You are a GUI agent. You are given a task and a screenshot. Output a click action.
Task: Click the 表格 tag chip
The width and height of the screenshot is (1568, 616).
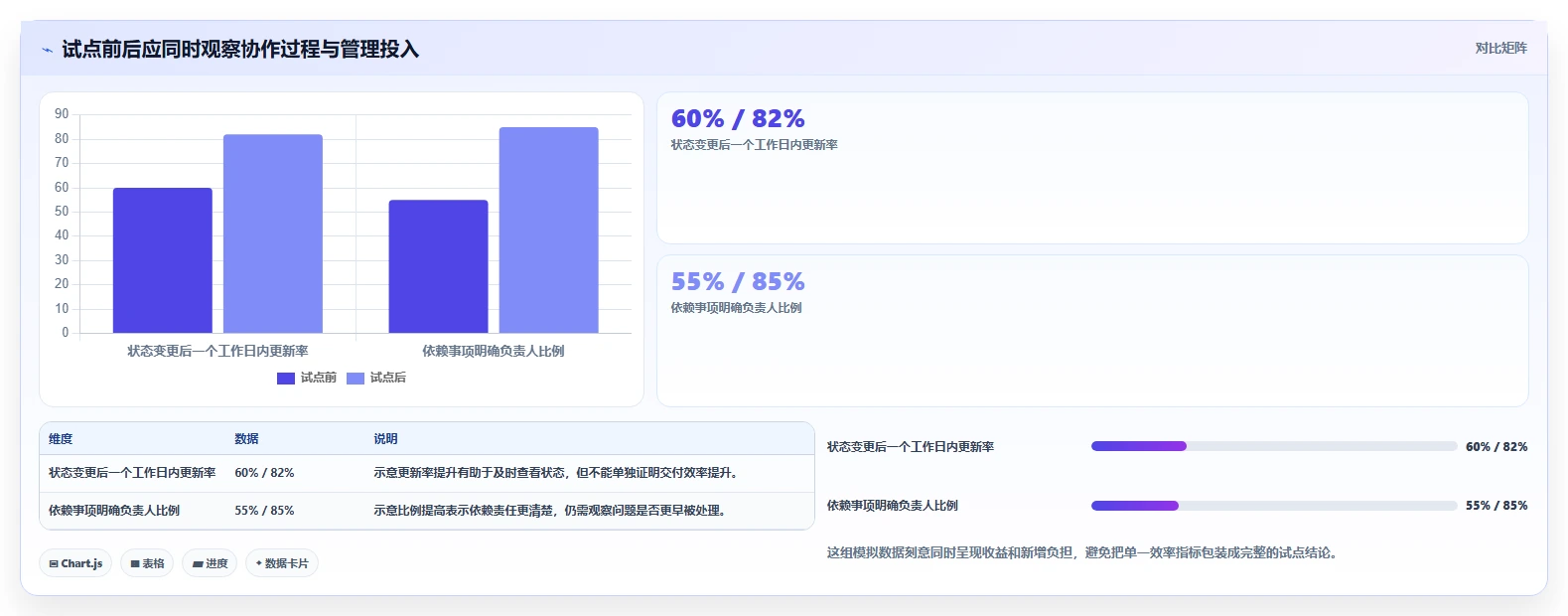[x=147, y=563]
